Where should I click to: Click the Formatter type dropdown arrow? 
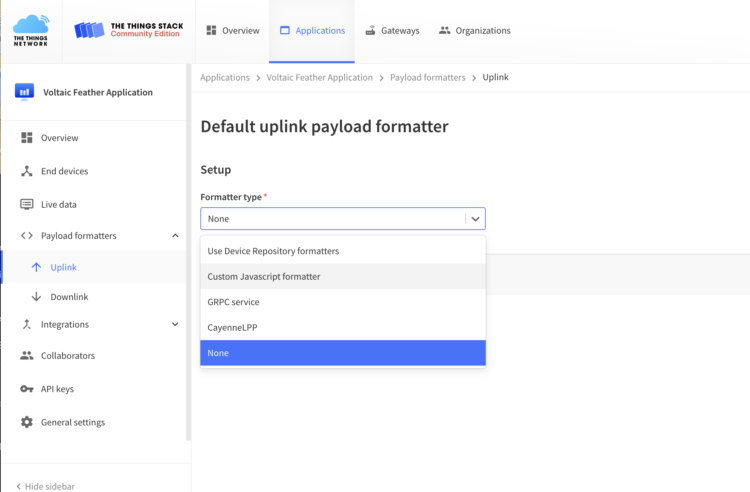(x=475, y=219)
